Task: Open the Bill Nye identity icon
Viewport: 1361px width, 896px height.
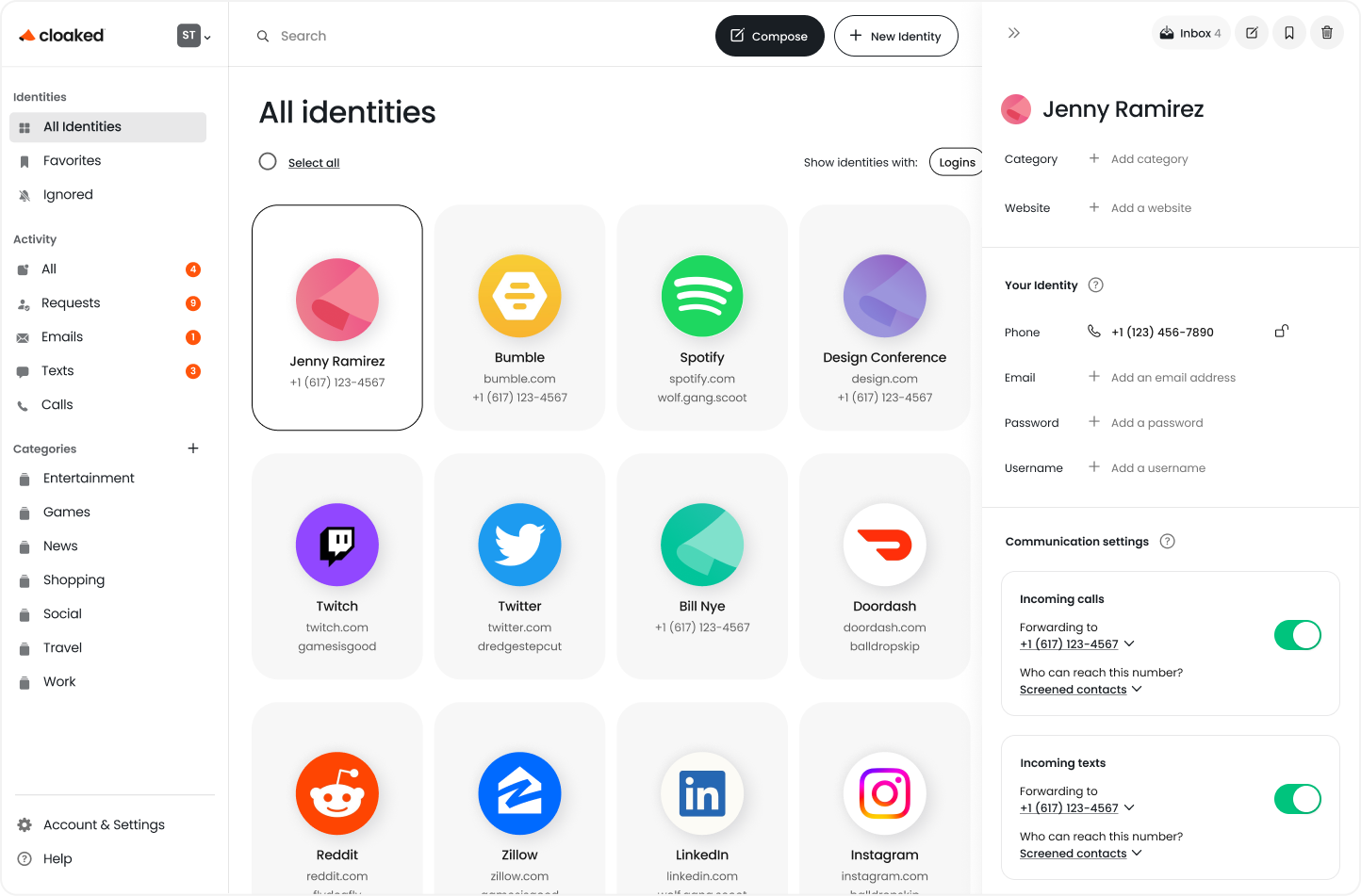Action: 702,545
